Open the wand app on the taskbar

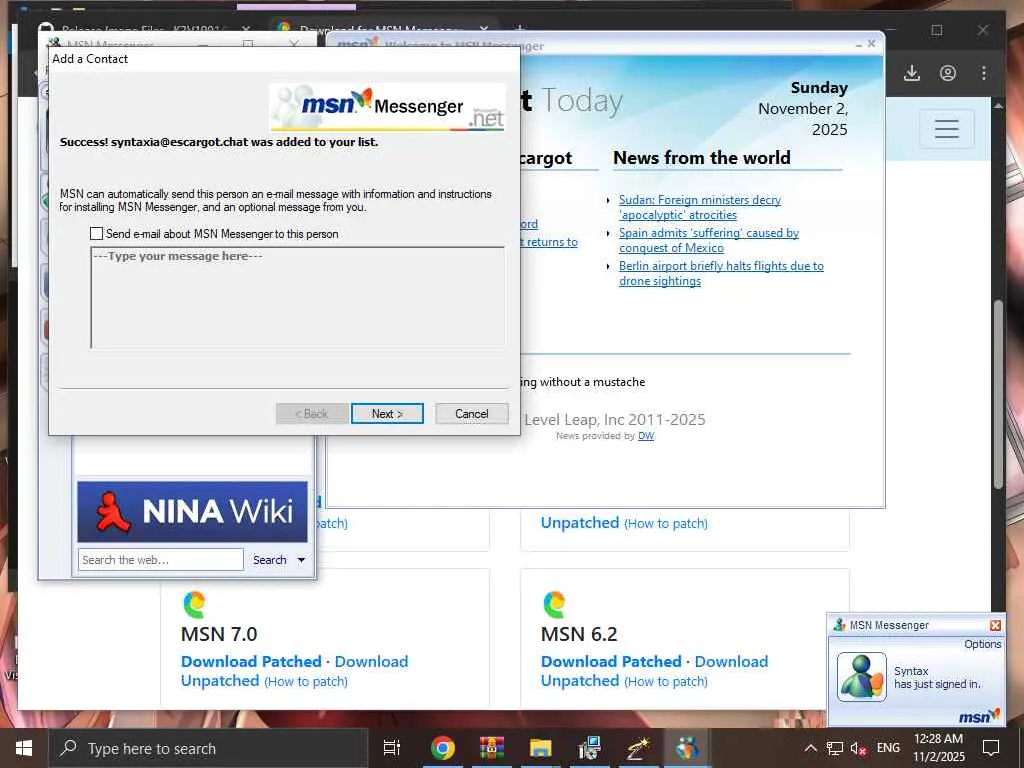coord(638,748)
